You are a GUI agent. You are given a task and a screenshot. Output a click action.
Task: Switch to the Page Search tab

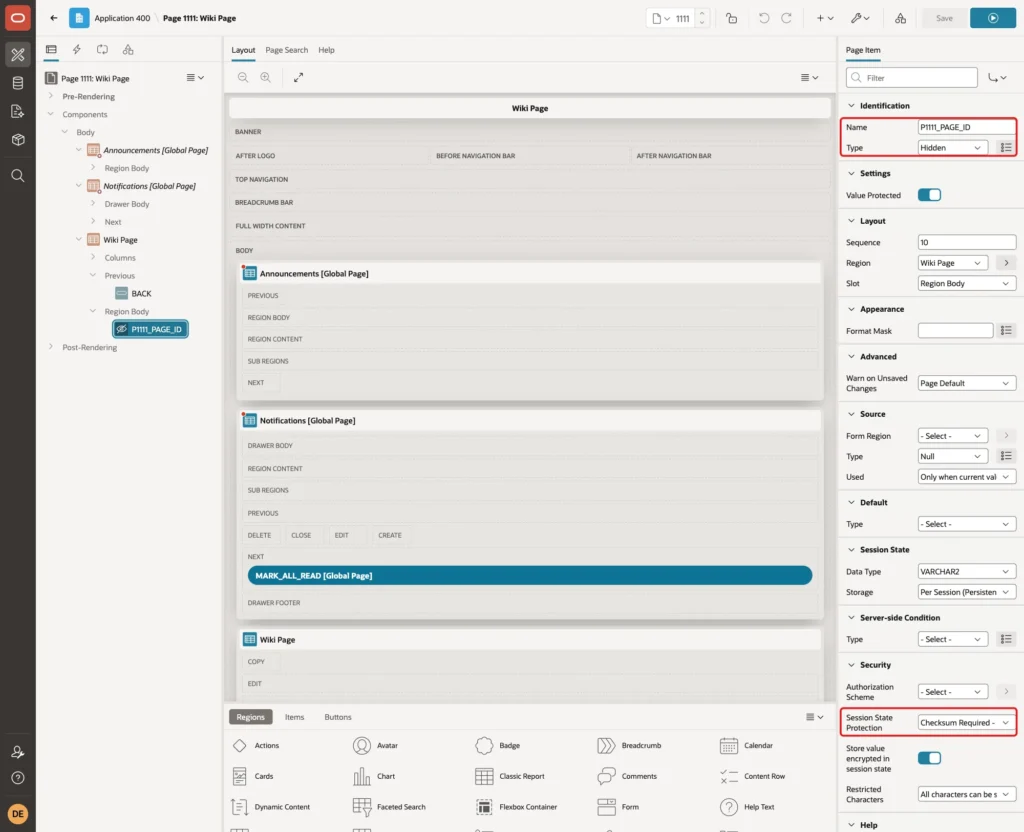(286, 50)
